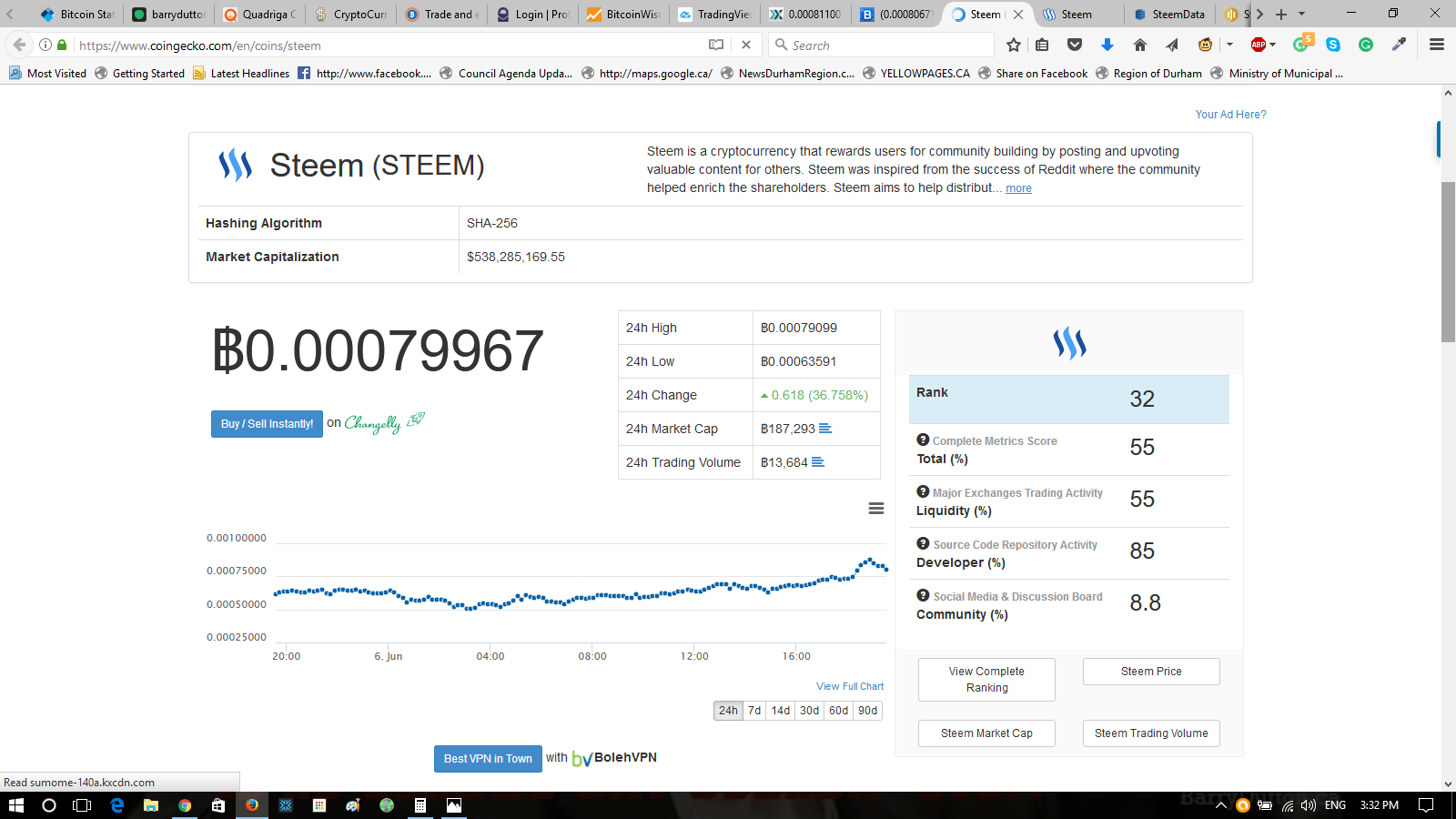Open the Windows Start menu
The width and height of the screenshot is (1456, 819).
click(x=15, y=805)
